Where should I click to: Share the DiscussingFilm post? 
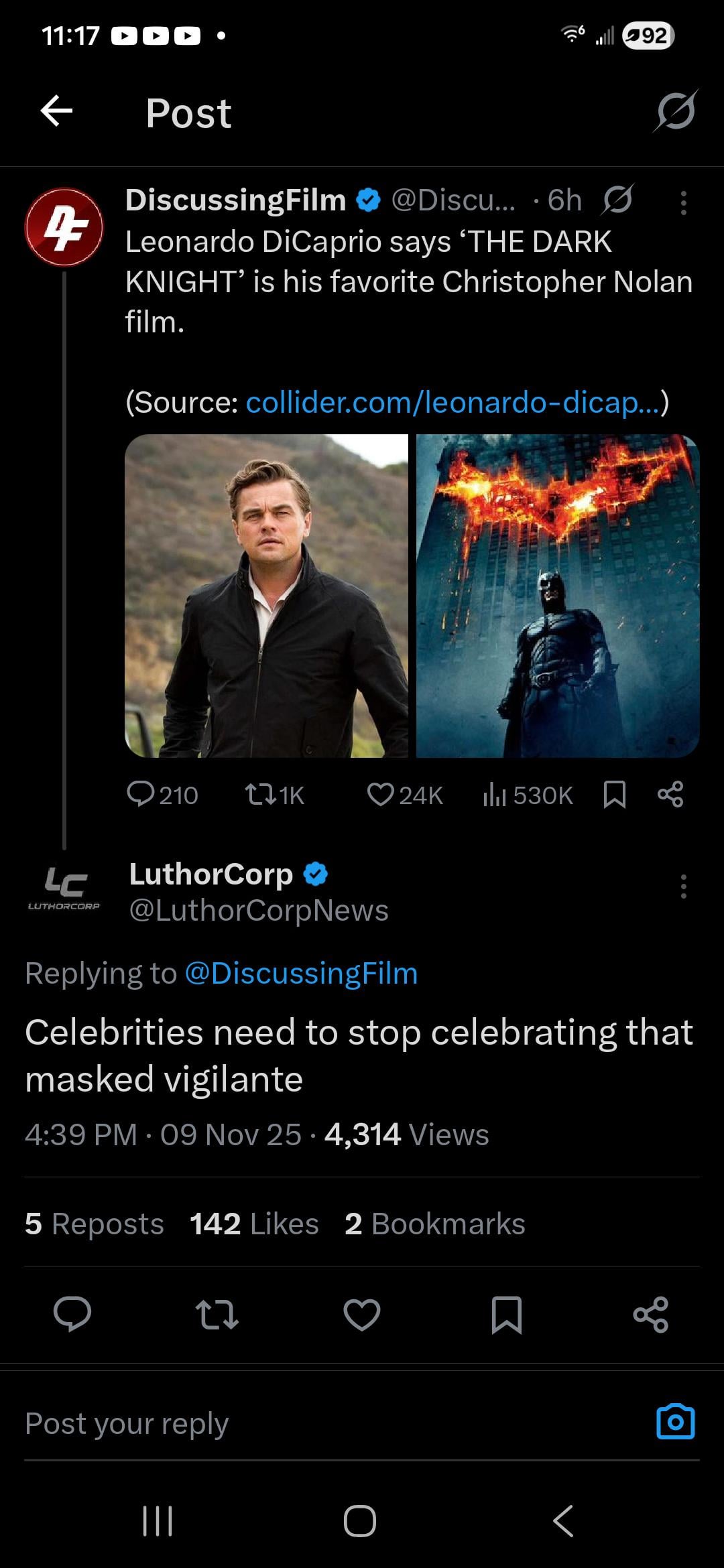pyautogui.click(x=670, y=795)
